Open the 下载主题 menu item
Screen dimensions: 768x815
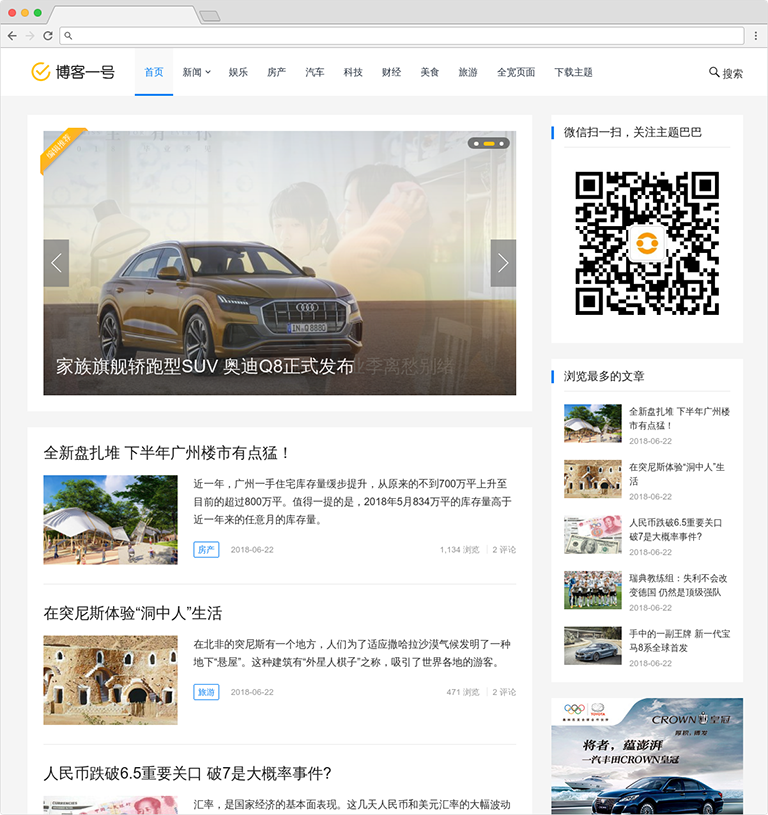pos(573,72)
